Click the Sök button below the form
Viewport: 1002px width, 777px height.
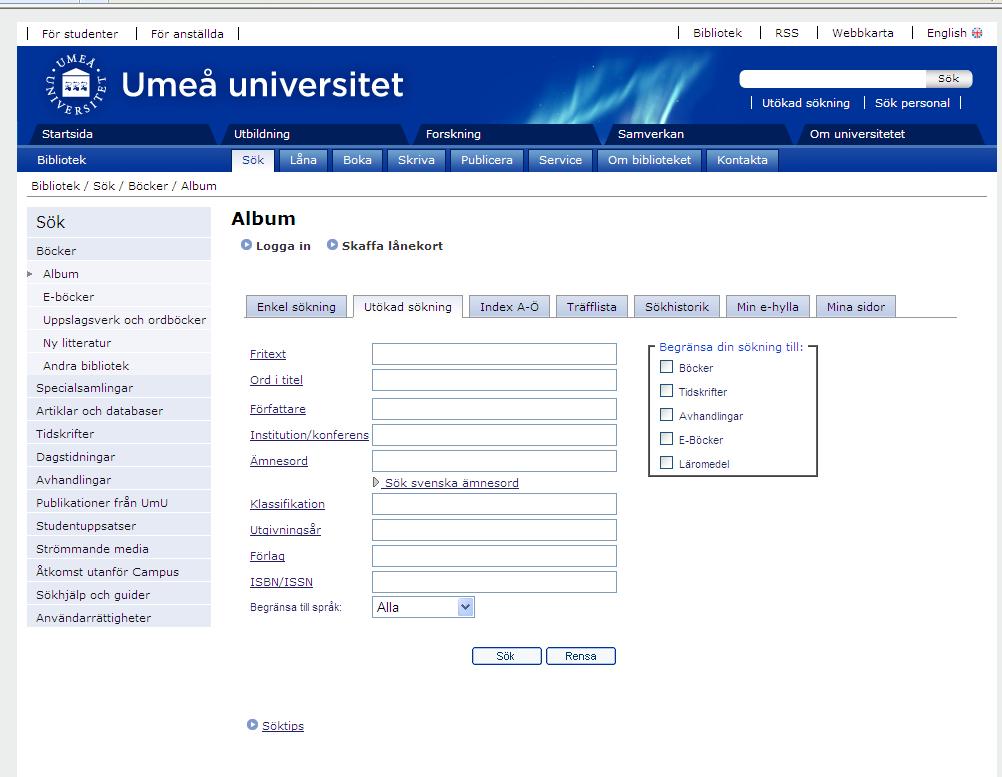pos(507,656)
